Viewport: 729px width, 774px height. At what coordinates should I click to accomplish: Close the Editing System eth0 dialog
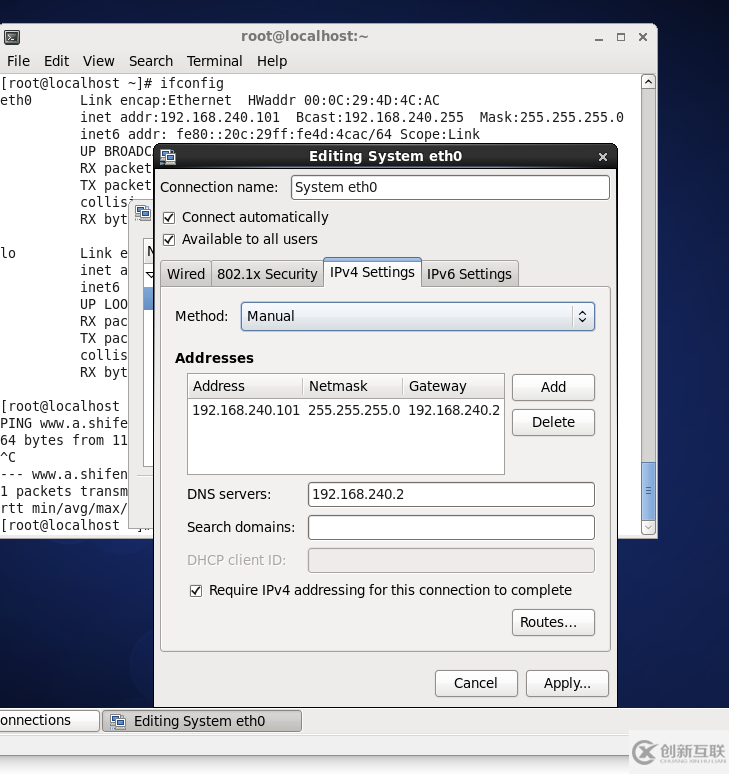[603, 157]
